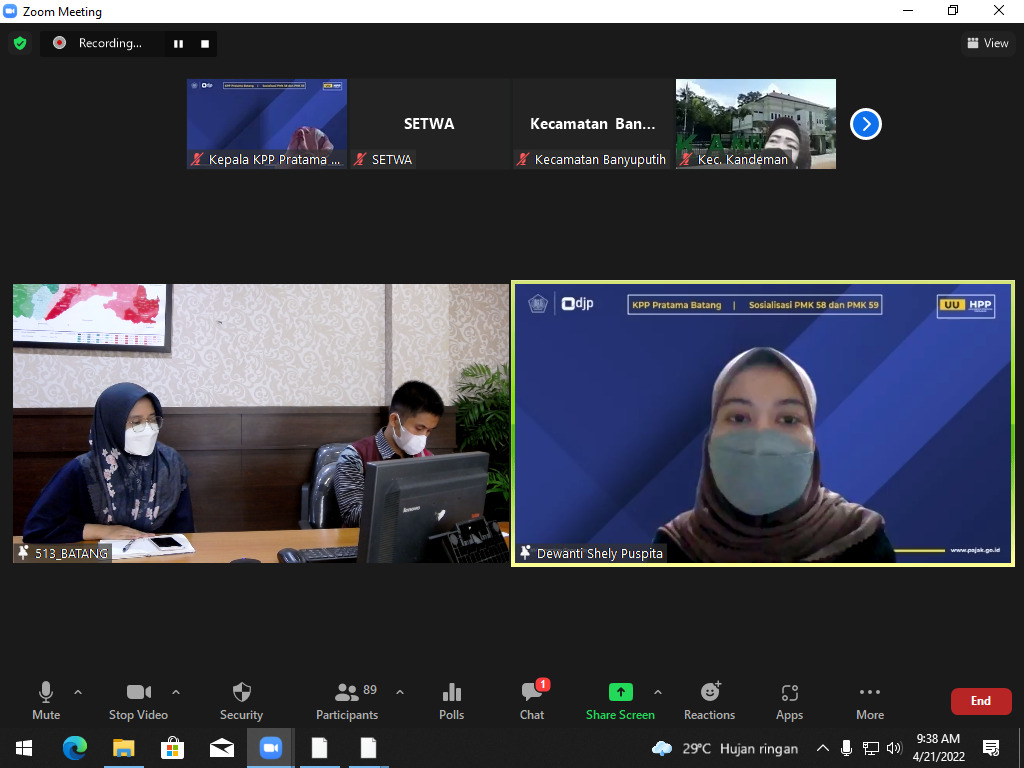The image size is (1024, 768).
Task: Open Microsoft Edge from the taskbar
Action: 75,748
